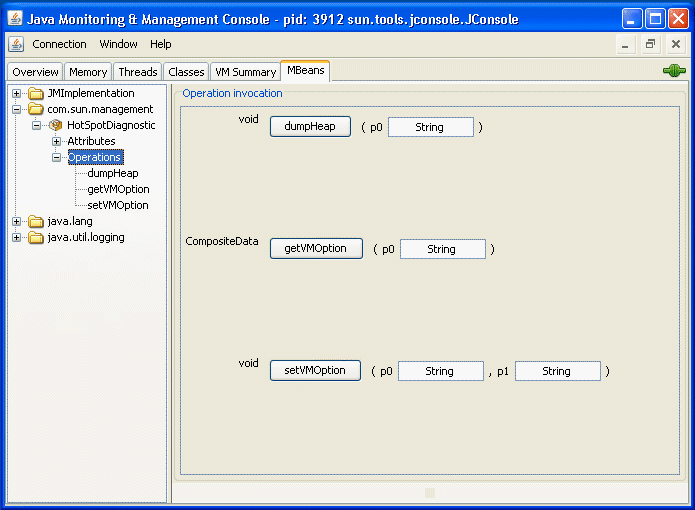The width and height of the screenshot is (695, 510).
Task: Click the java.util.logging folder icon
Action: click(36, 237)
